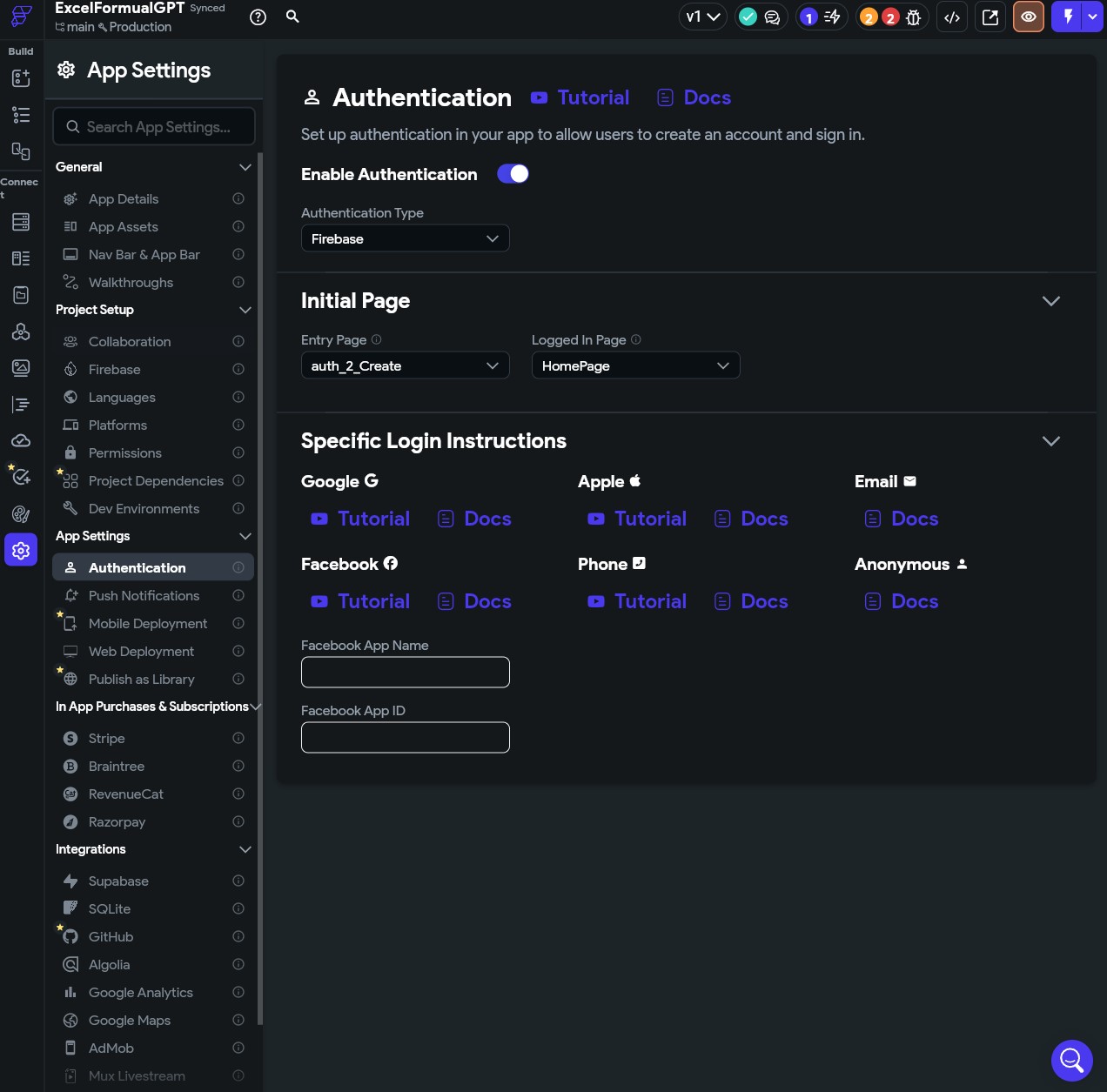Select the App Settings gear icon

(x=21, y=550)
